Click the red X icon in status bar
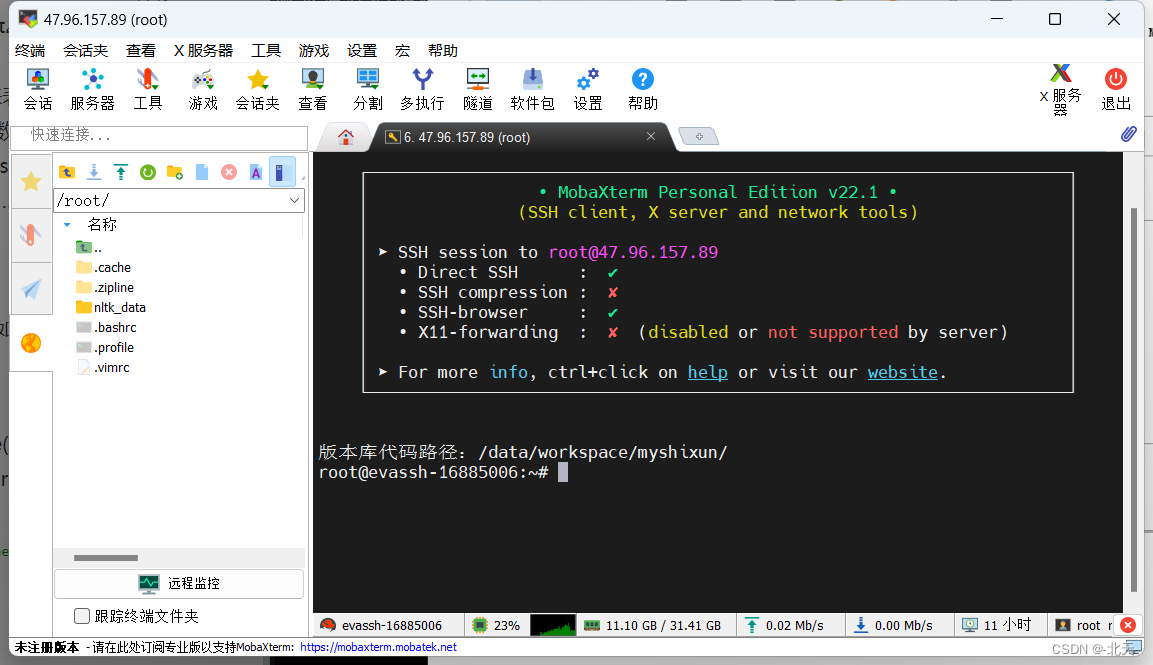 click(1128, 625)
